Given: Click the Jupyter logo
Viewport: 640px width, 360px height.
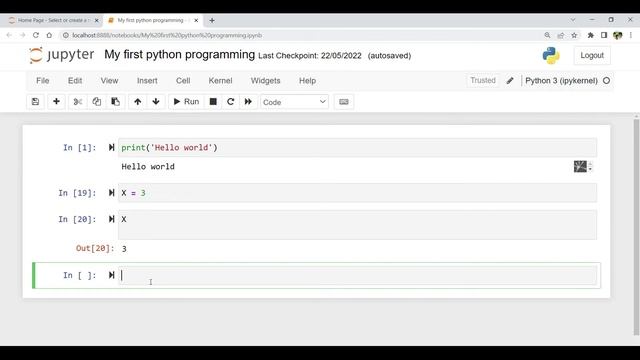Looking at the screenshot, I should [x=62, y=55].
